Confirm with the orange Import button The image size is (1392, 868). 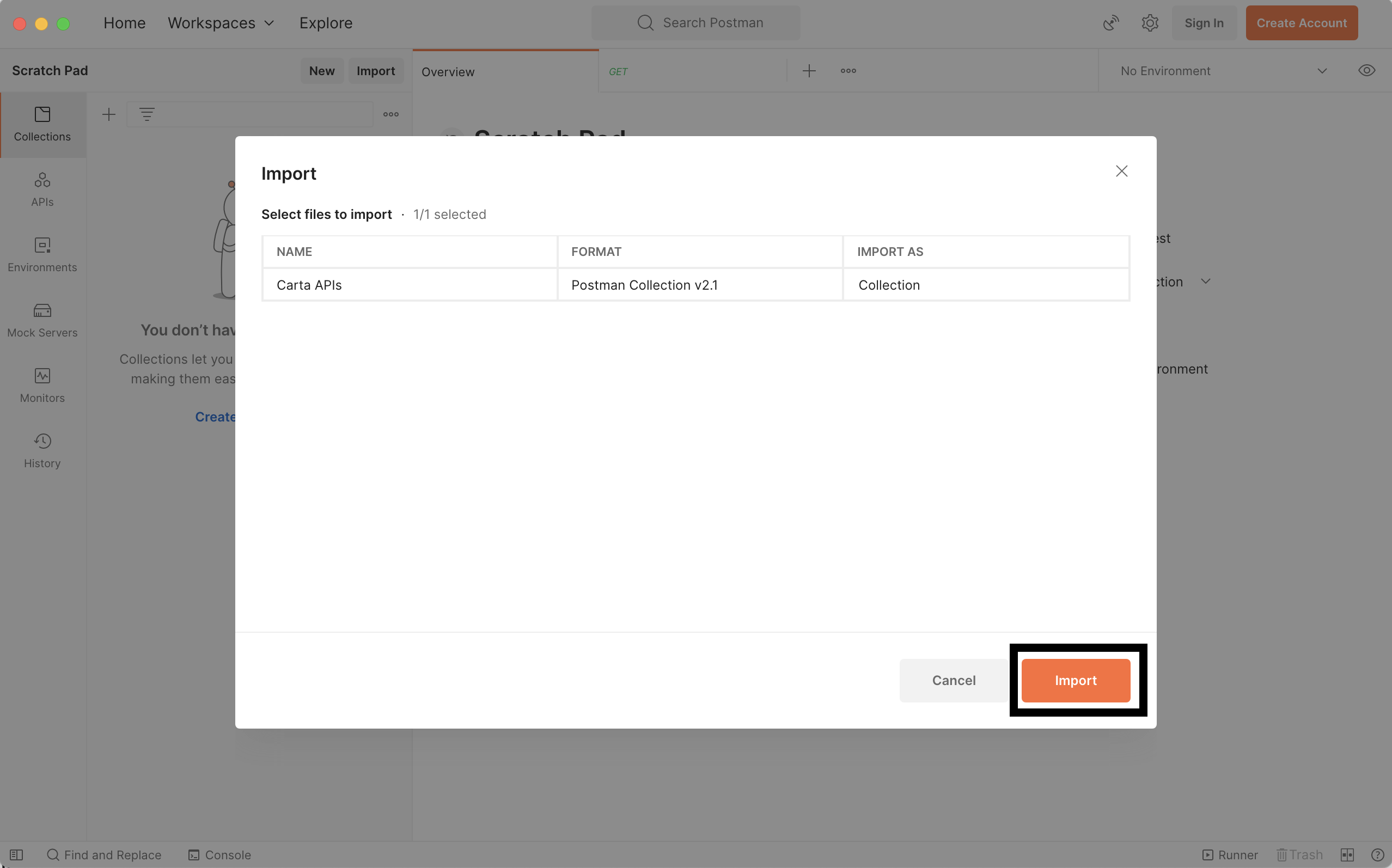pos(1075,680)
